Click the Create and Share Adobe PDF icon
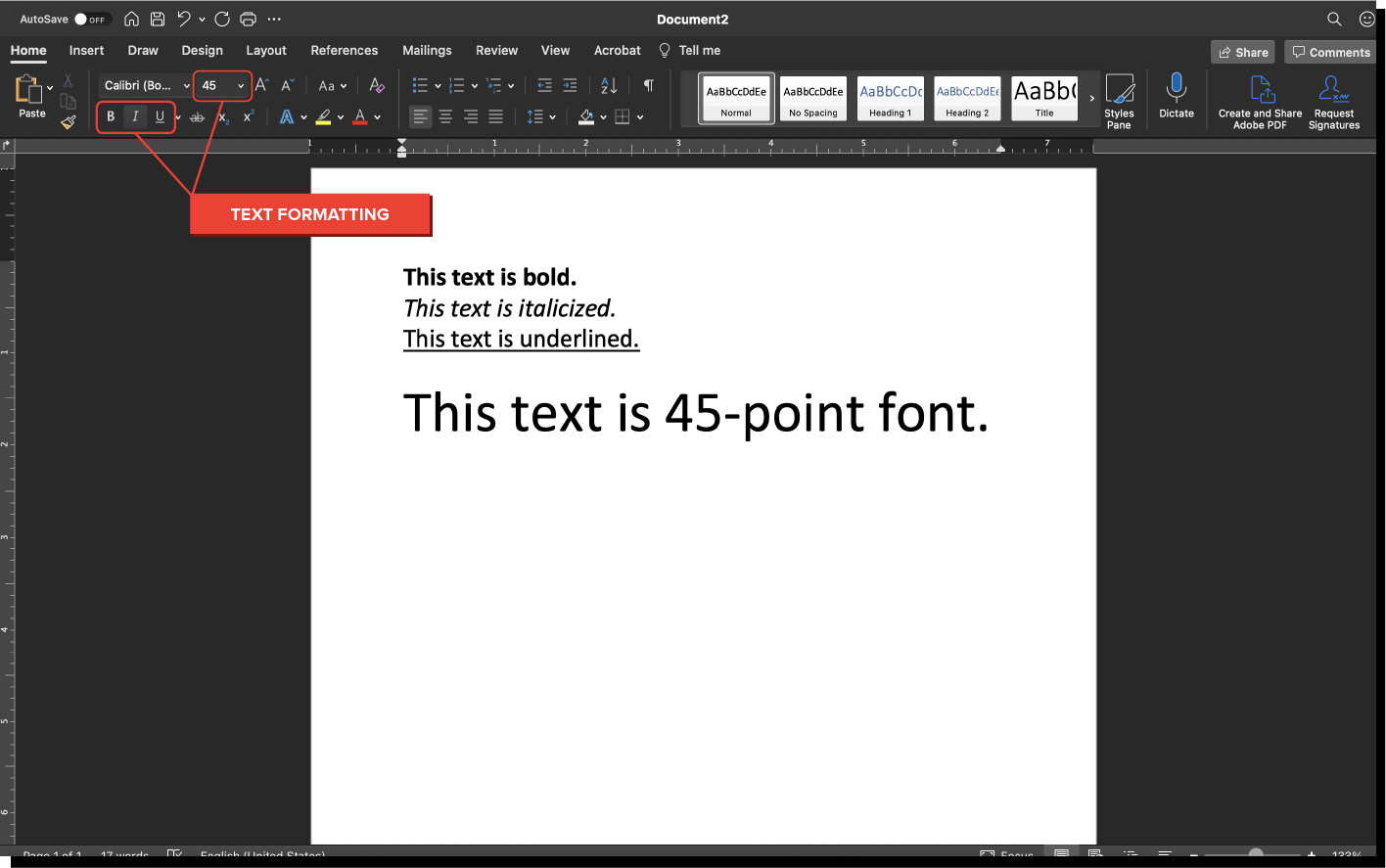Viewport: 1386px width, 868px height. click(x=1261, y=102)
